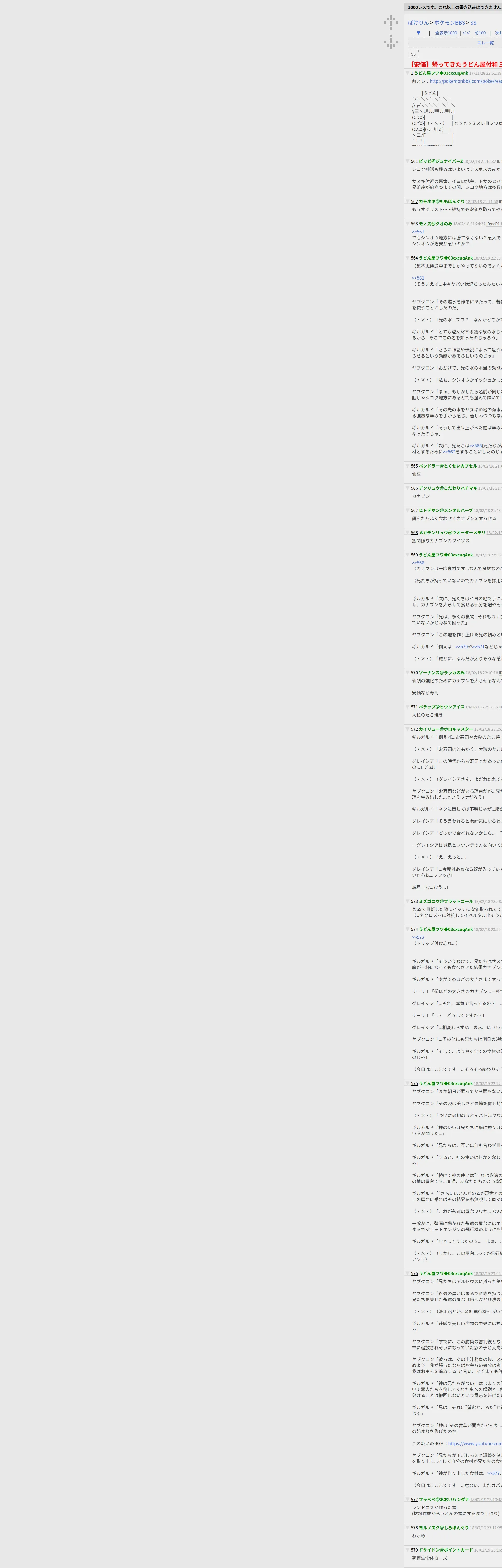Expand the triangle menu on post 567
Screen dimensions: 502x1568
(x=408, y=511)
